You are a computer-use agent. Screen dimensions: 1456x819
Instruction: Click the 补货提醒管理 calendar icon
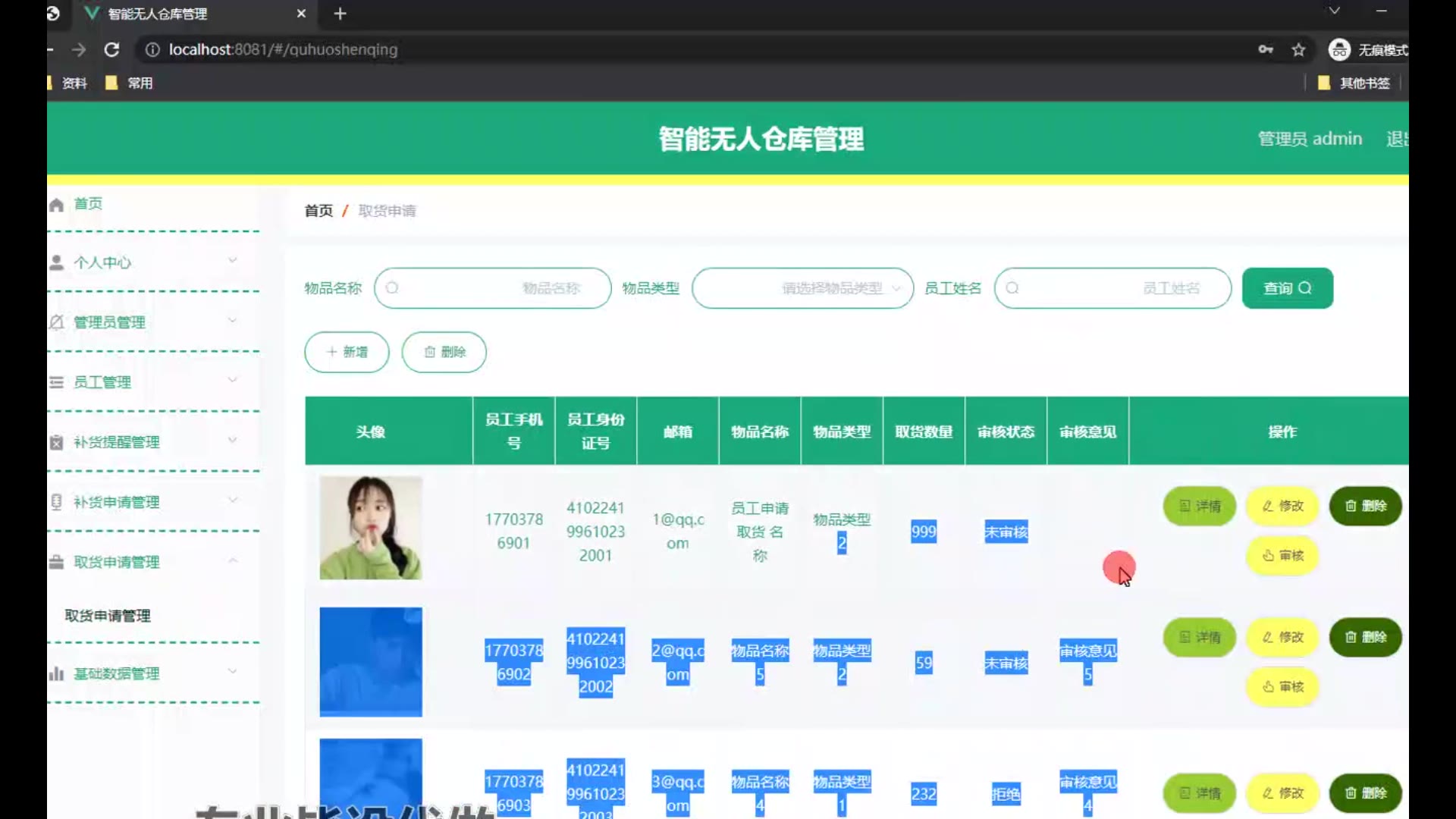[x=56, y=442]
